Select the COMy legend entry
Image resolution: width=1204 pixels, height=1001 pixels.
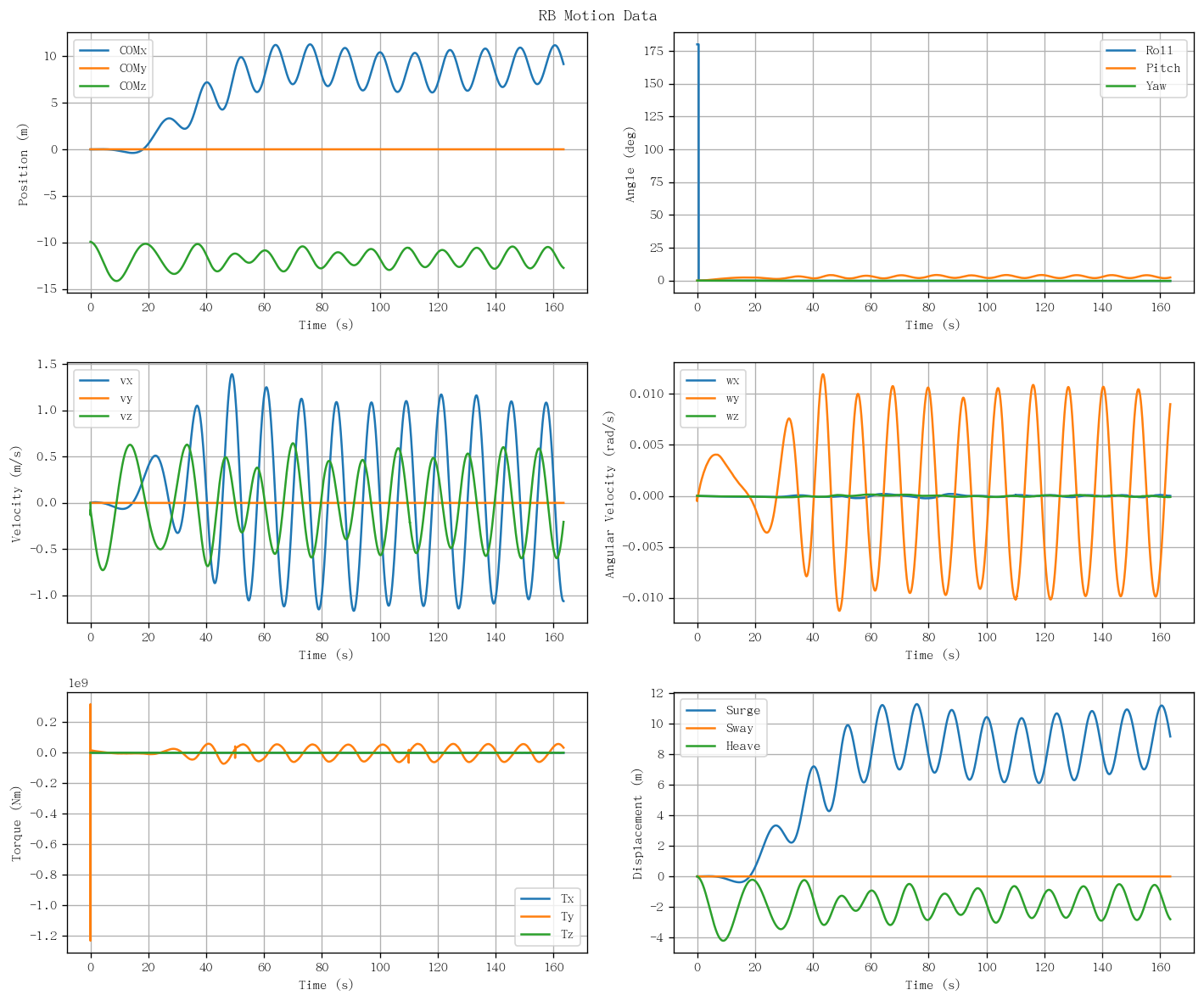pos(114,69)
